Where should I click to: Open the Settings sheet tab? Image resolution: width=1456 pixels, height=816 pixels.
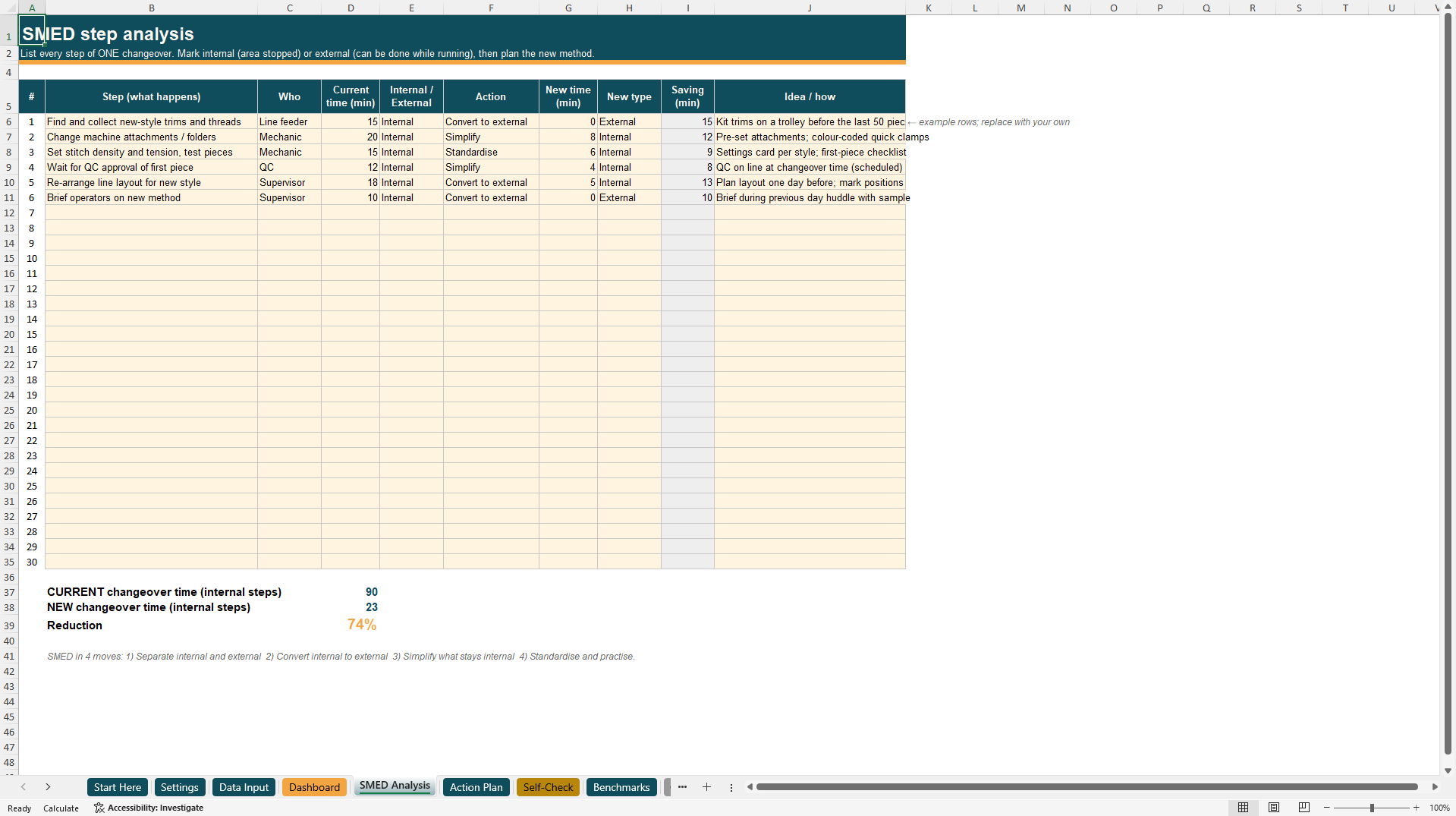pyautogui.click(x=180, y=787)
